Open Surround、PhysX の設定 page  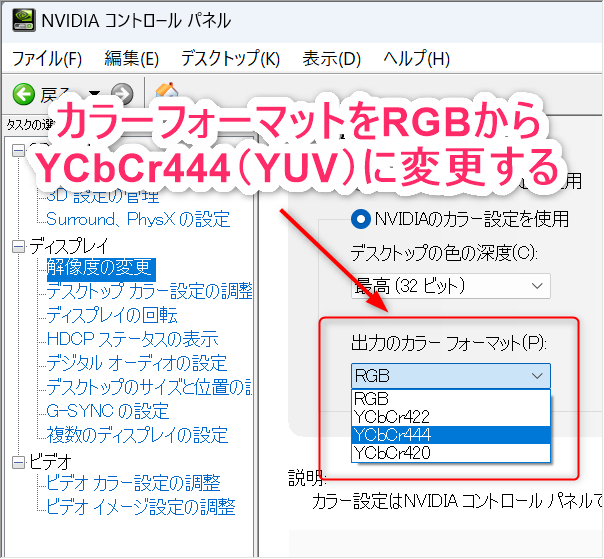pos(138,220)
